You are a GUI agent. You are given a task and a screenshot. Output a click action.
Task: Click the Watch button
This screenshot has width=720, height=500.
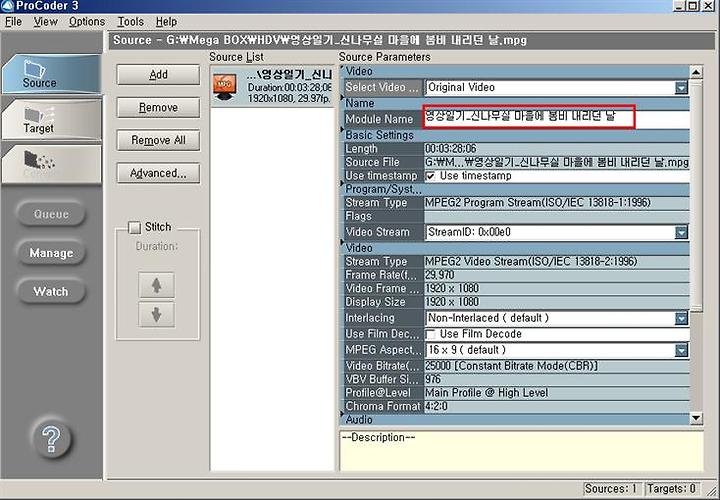tap(51, 292)
